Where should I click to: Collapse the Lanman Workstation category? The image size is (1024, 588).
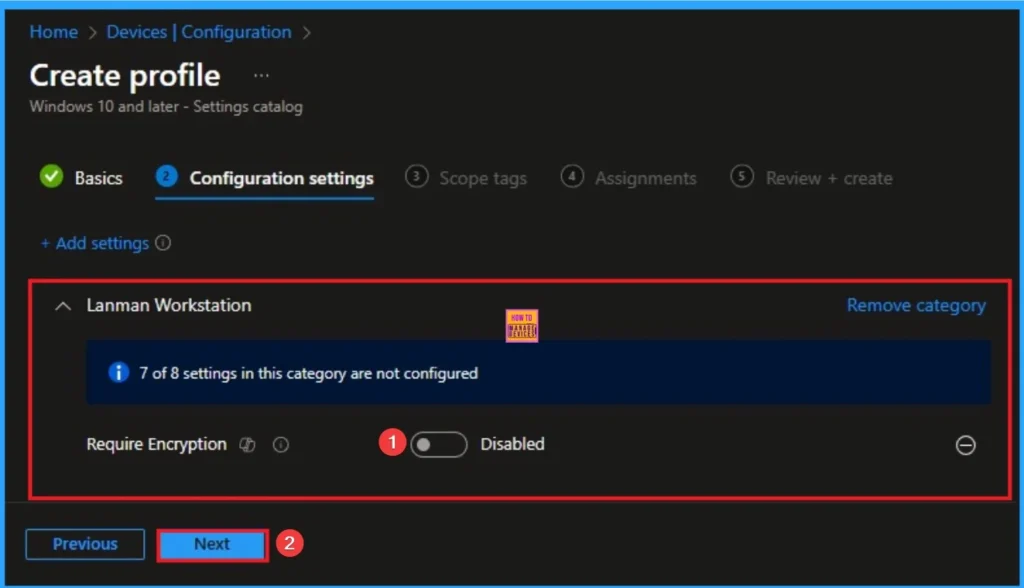pyautogui.click(x=63, y=306)
